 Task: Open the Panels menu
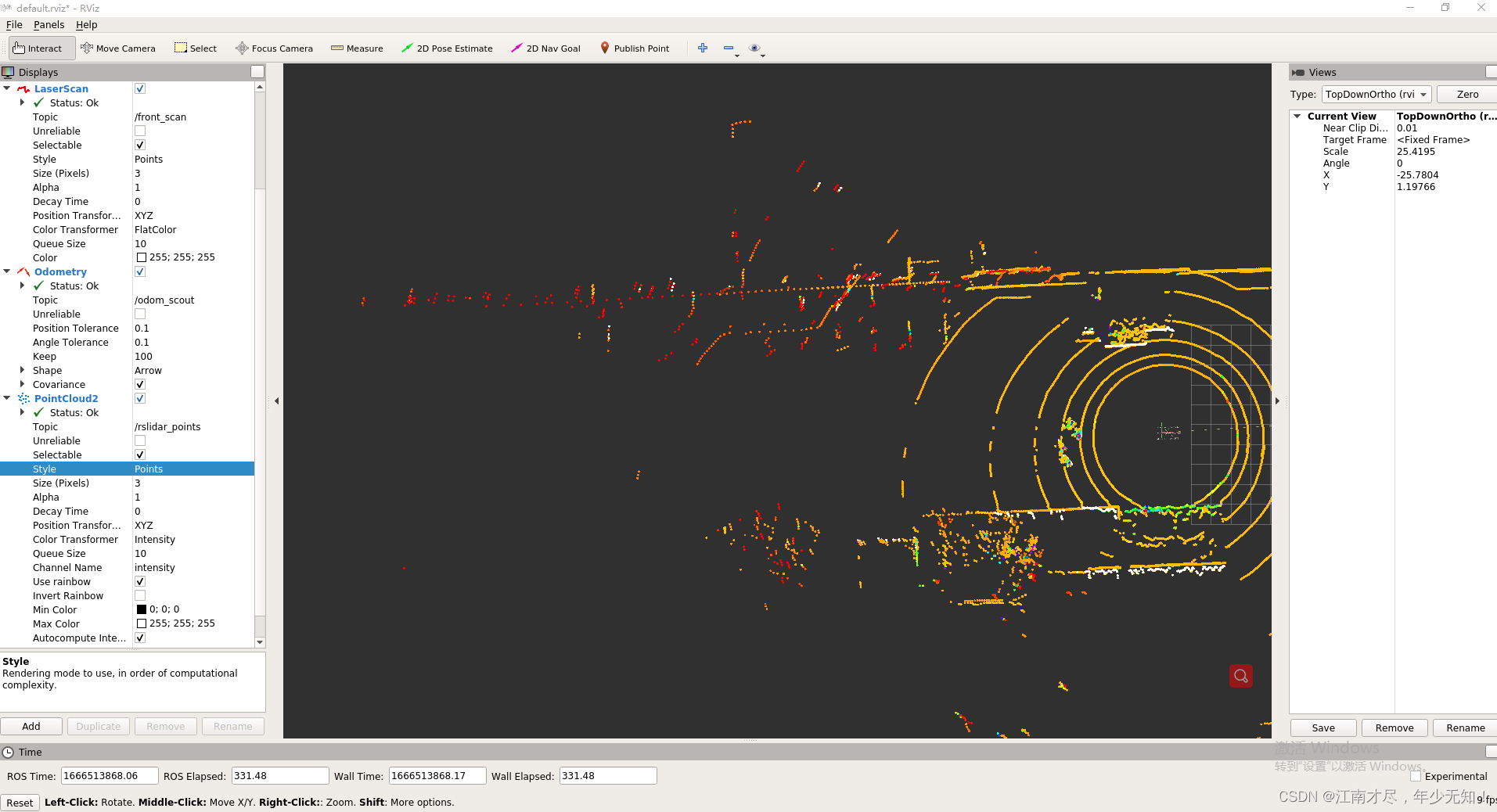coord(49,24)
